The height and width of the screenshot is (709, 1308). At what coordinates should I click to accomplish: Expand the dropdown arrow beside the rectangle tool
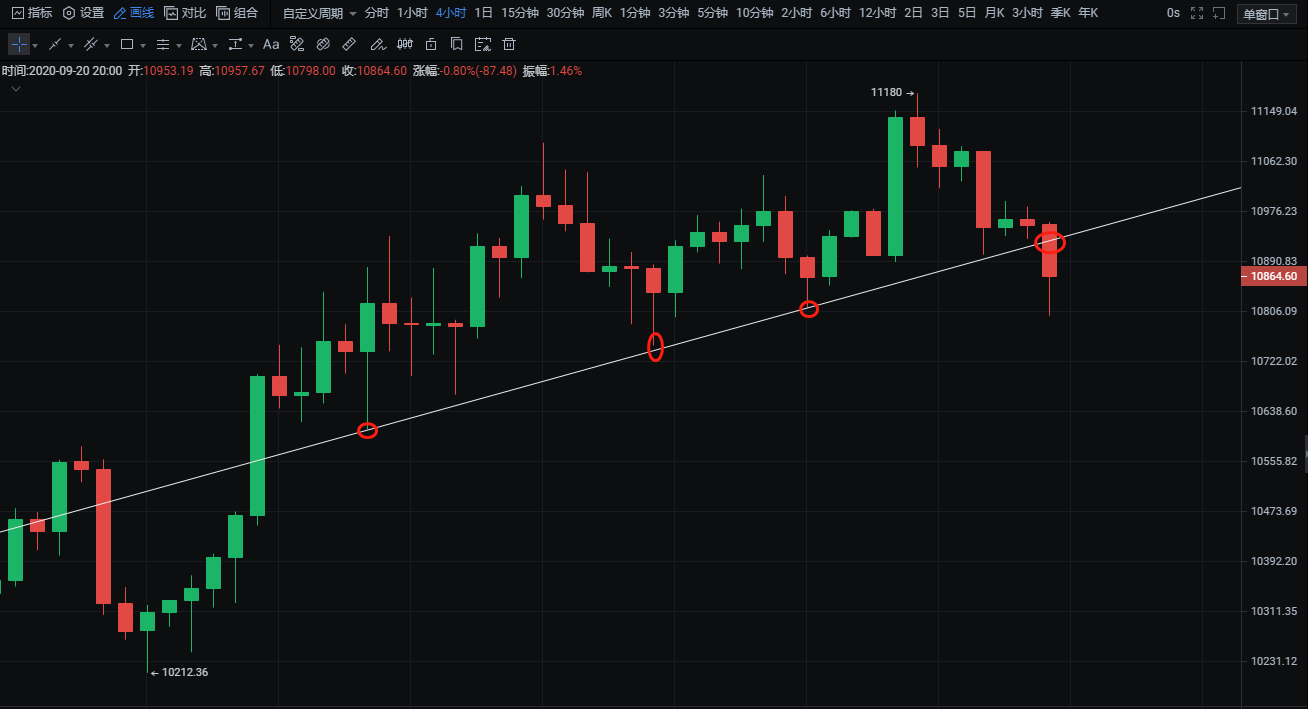tap(143, 46)
